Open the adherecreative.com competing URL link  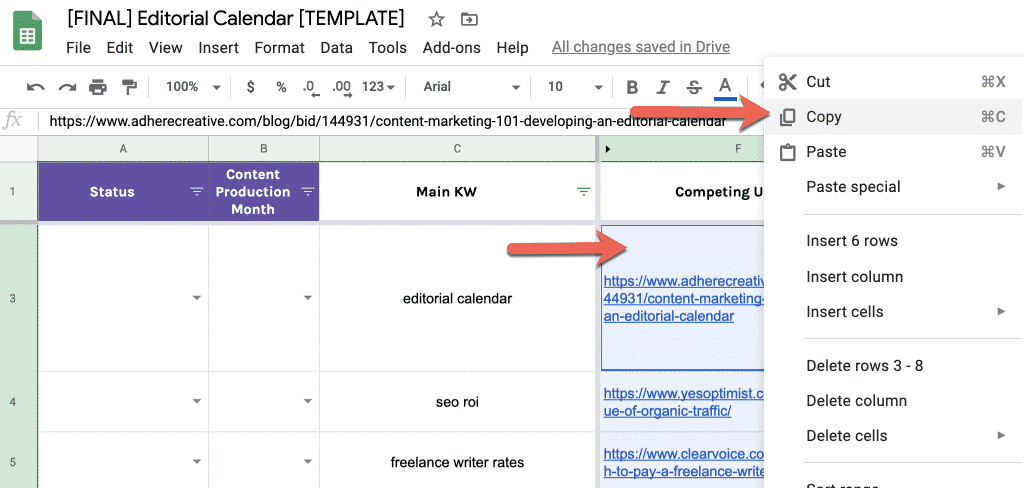(683, 299)
